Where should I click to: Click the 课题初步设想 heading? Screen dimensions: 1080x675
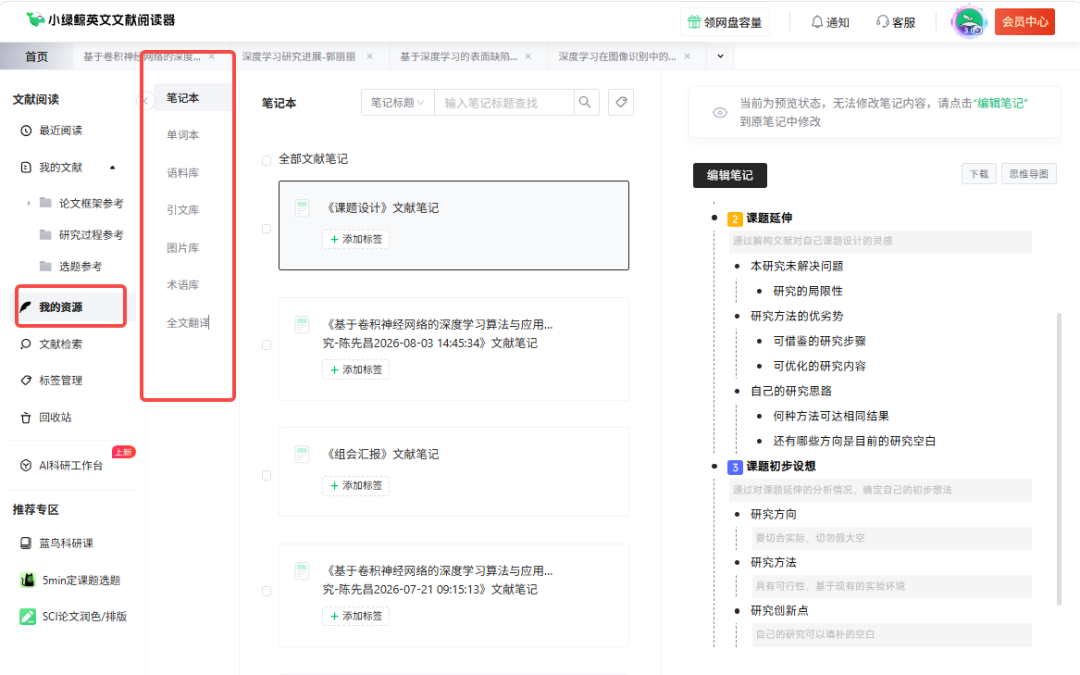[x=780, y=466]
